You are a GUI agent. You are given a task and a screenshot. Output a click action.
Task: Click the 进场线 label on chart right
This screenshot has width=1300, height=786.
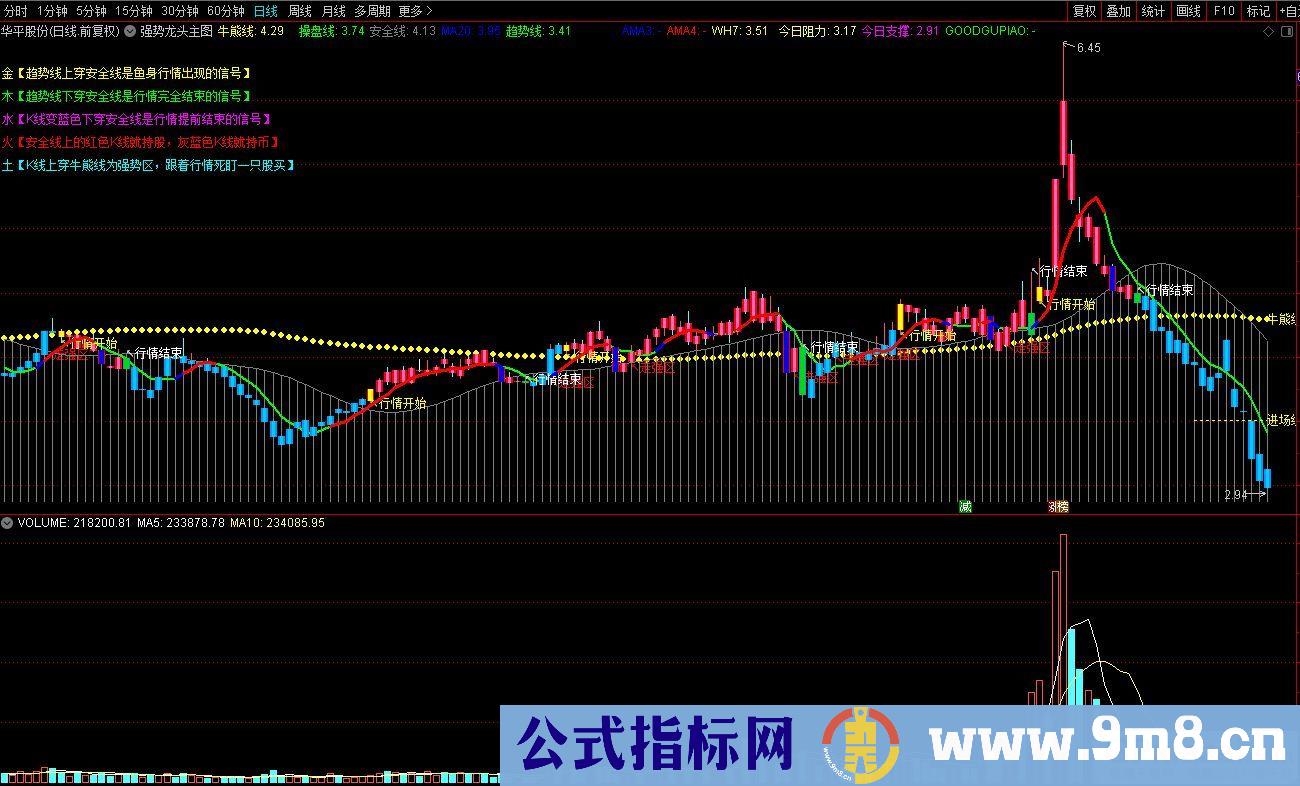tap(1281, 420)
